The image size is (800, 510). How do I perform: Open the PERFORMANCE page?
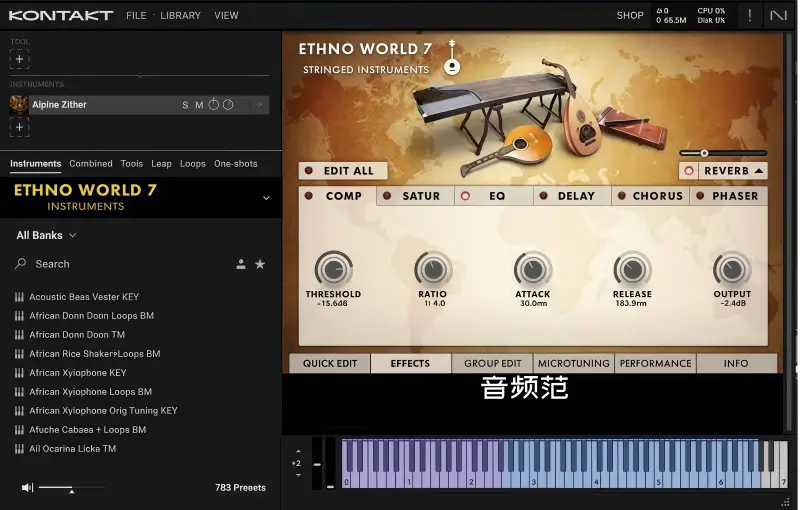(x=656, y=364)
